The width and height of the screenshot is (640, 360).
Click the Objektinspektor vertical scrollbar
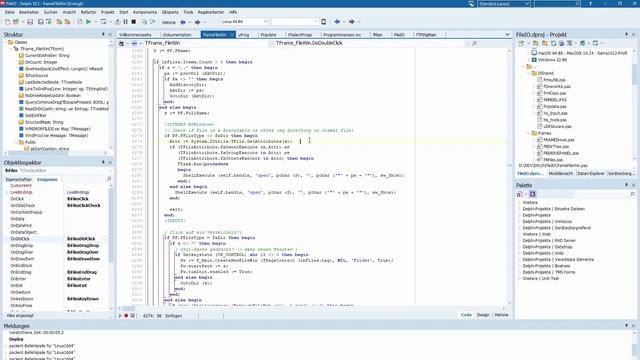coord(110,248)
